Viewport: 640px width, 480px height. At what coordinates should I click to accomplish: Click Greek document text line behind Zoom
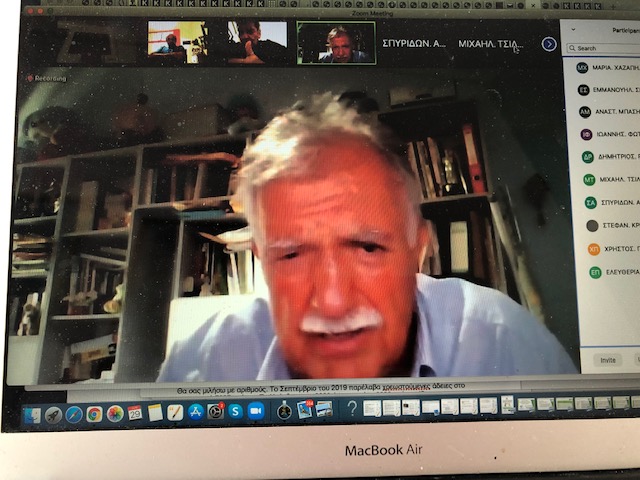321,389
